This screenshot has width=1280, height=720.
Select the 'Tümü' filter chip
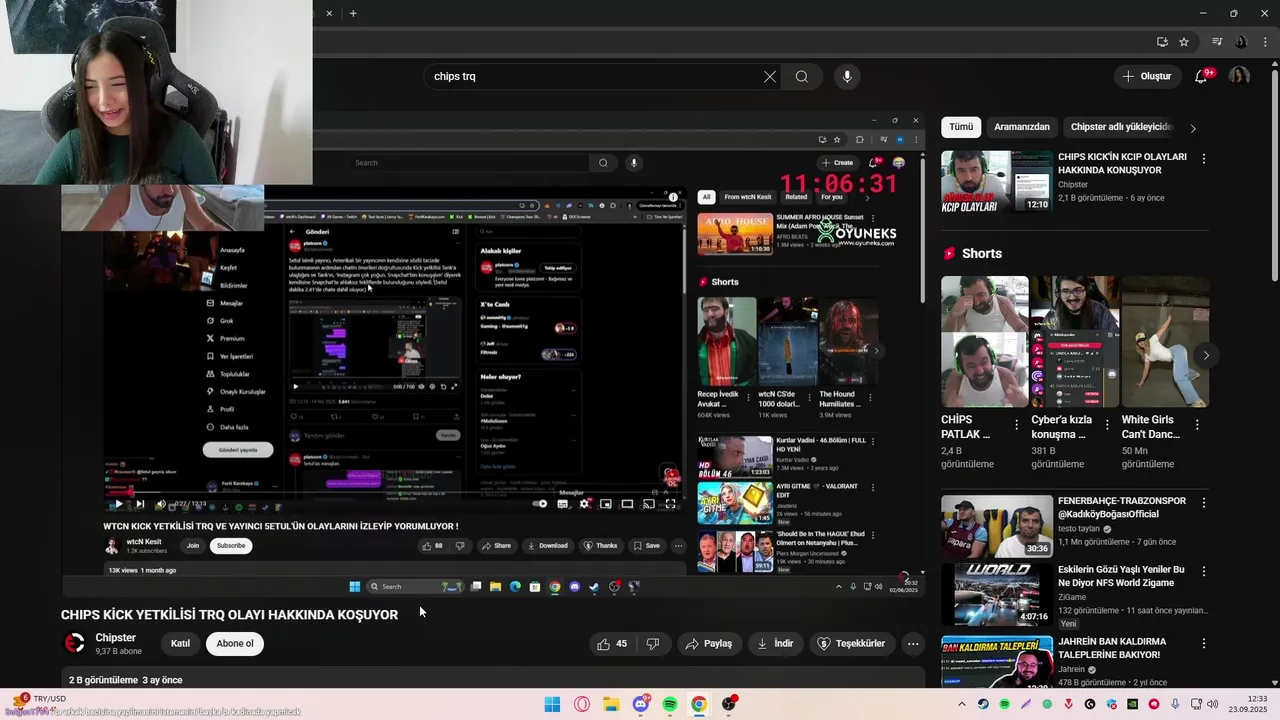(x=961, y=127)
